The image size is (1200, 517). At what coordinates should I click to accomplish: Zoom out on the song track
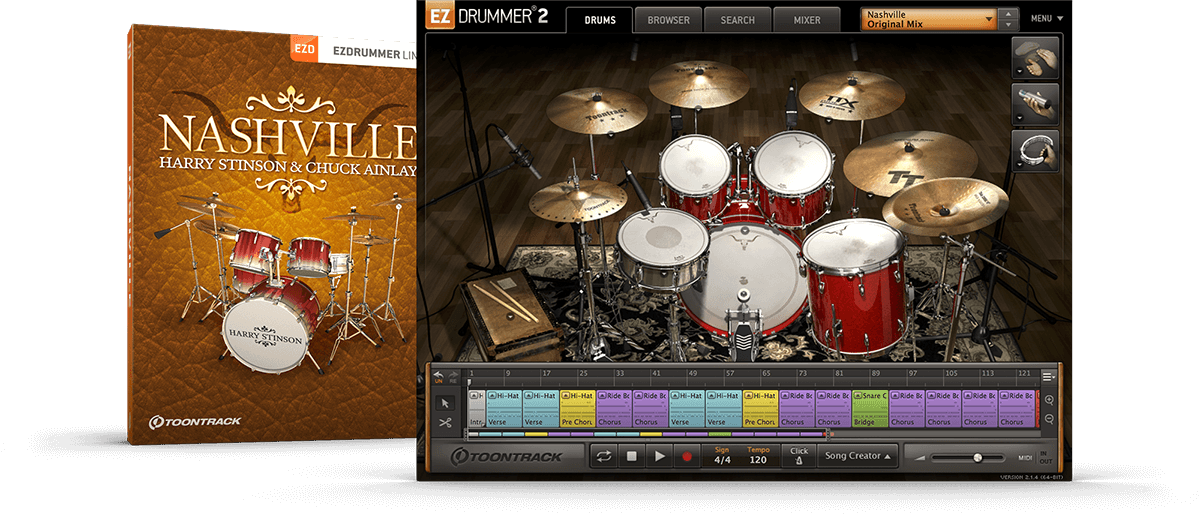pos(1048,419)
